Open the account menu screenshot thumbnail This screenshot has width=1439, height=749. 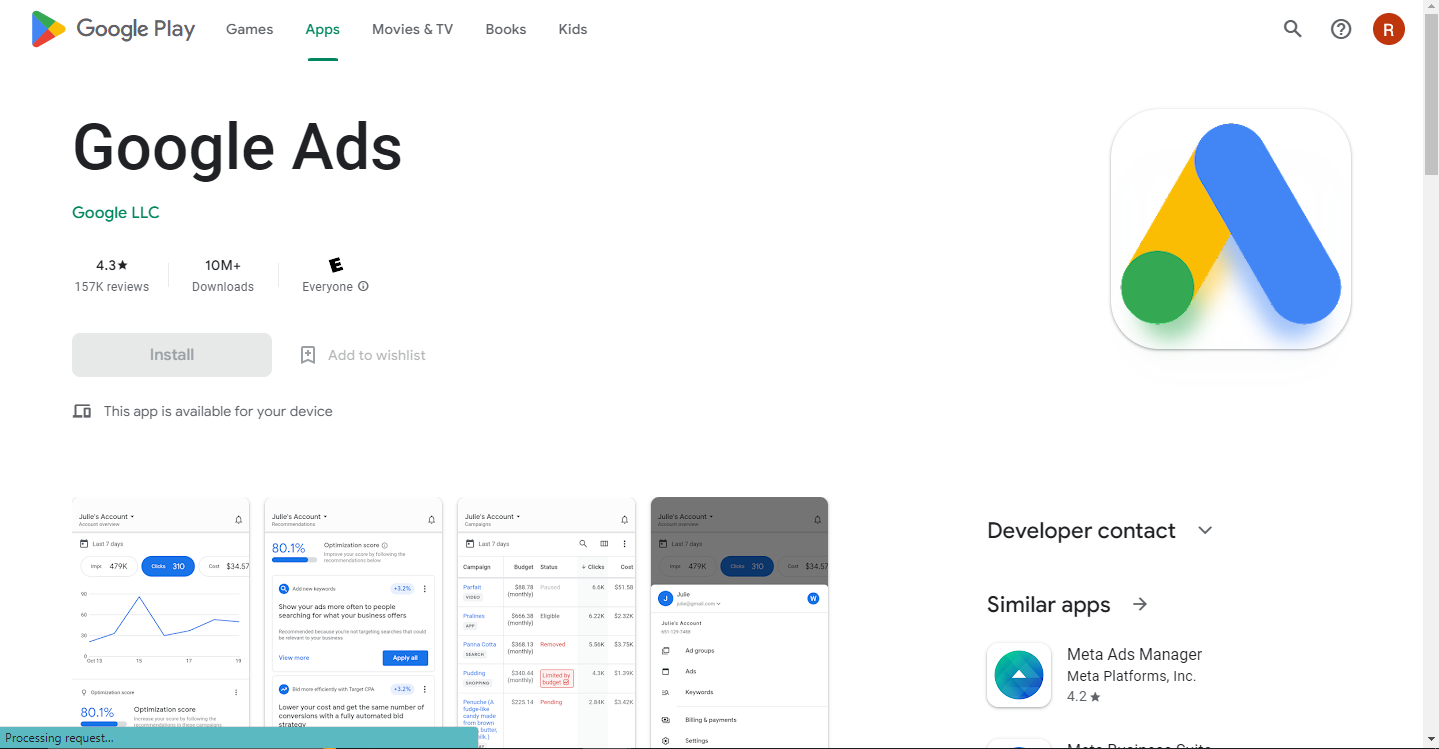(739, 622)
